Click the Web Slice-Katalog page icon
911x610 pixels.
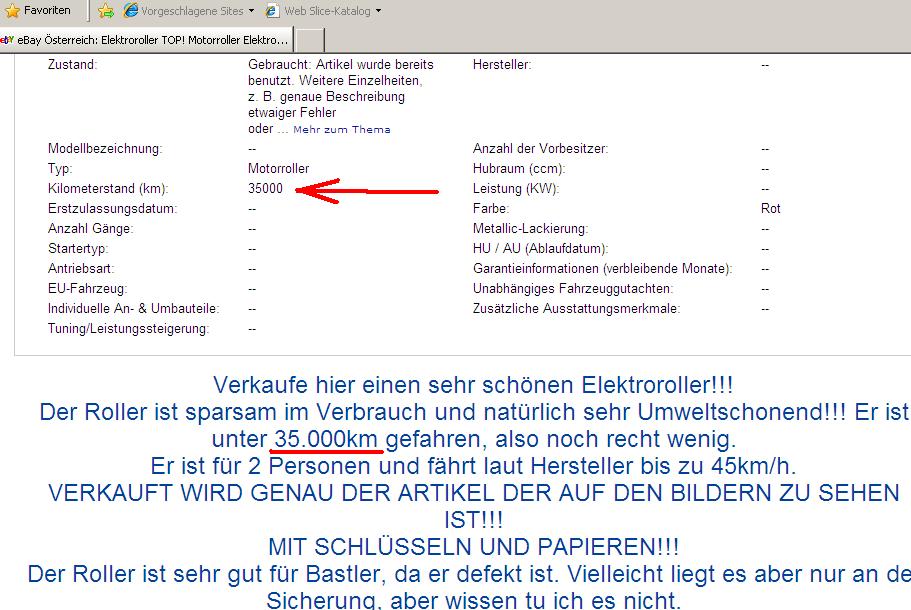(x=271, y=11)
